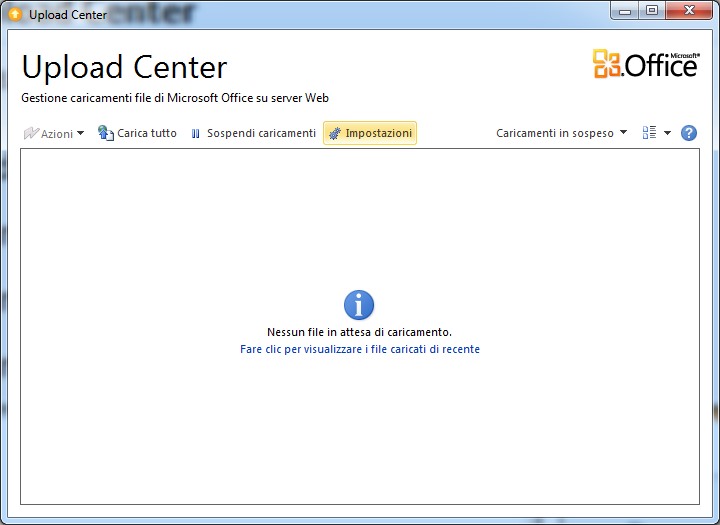This screenshot has height=525, width=720.
Task: Click the large Upload Center heading
Action: coord(124,67)
